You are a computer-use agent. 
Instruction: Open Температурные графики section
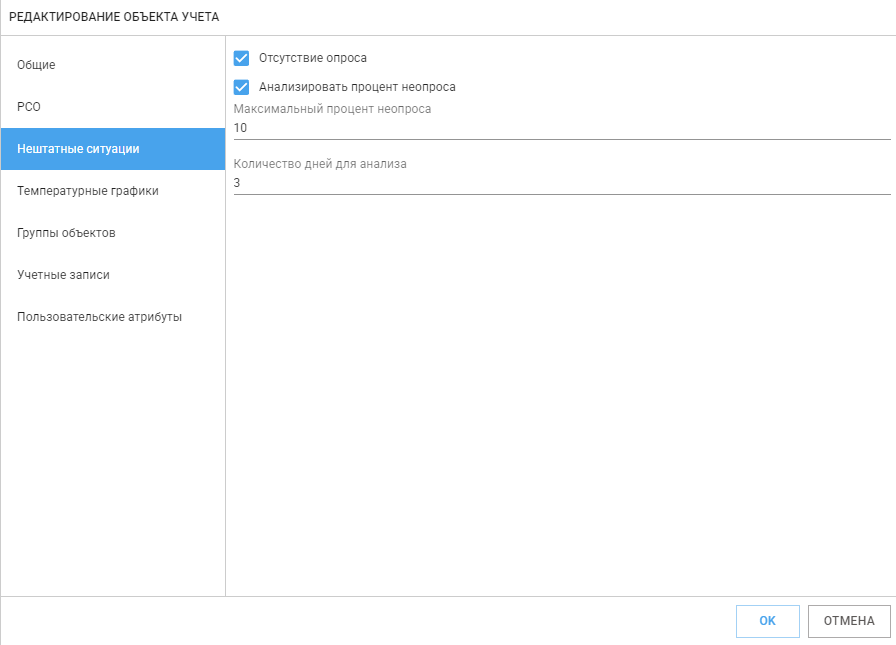point(113,191)
